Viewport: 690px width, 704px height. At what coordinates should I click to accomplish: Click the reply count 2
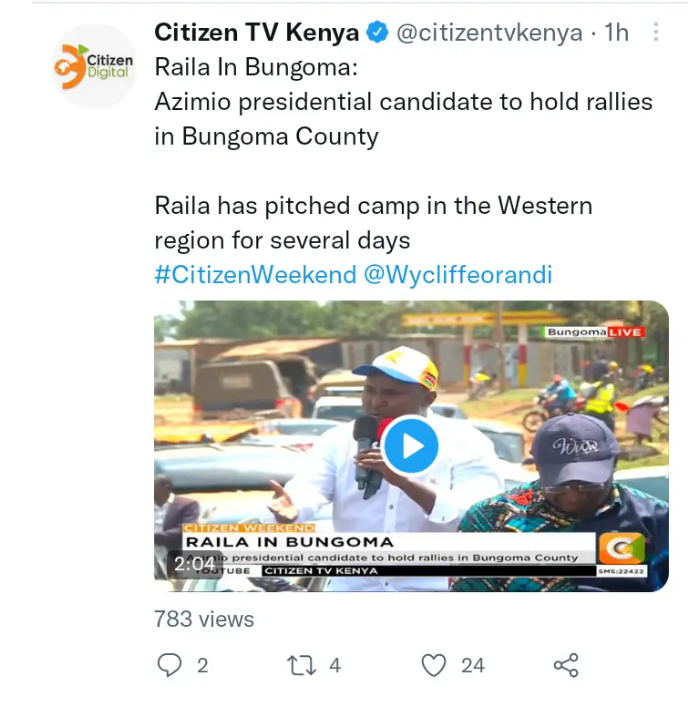202,665
